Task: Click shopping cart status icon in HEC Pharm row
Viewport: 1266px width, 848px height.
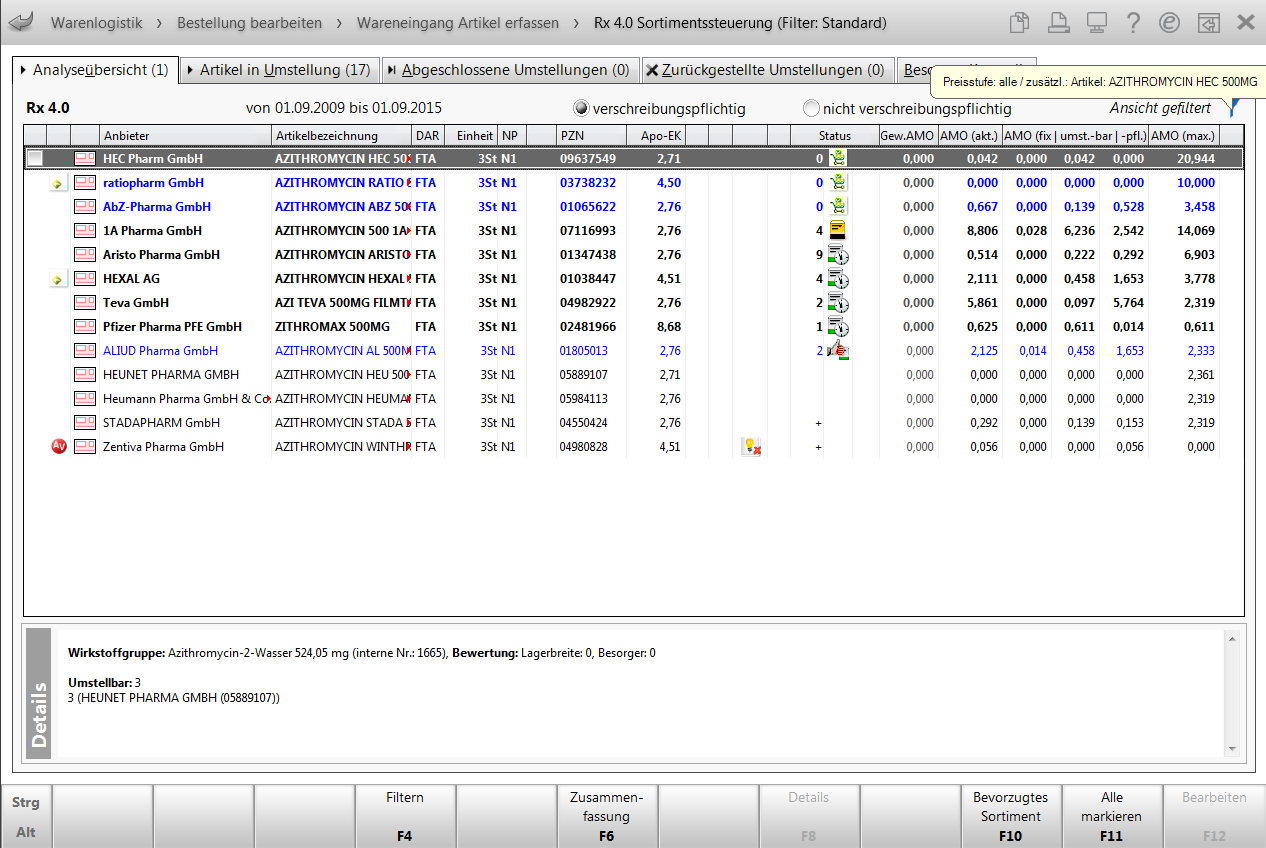Action: 838,158
